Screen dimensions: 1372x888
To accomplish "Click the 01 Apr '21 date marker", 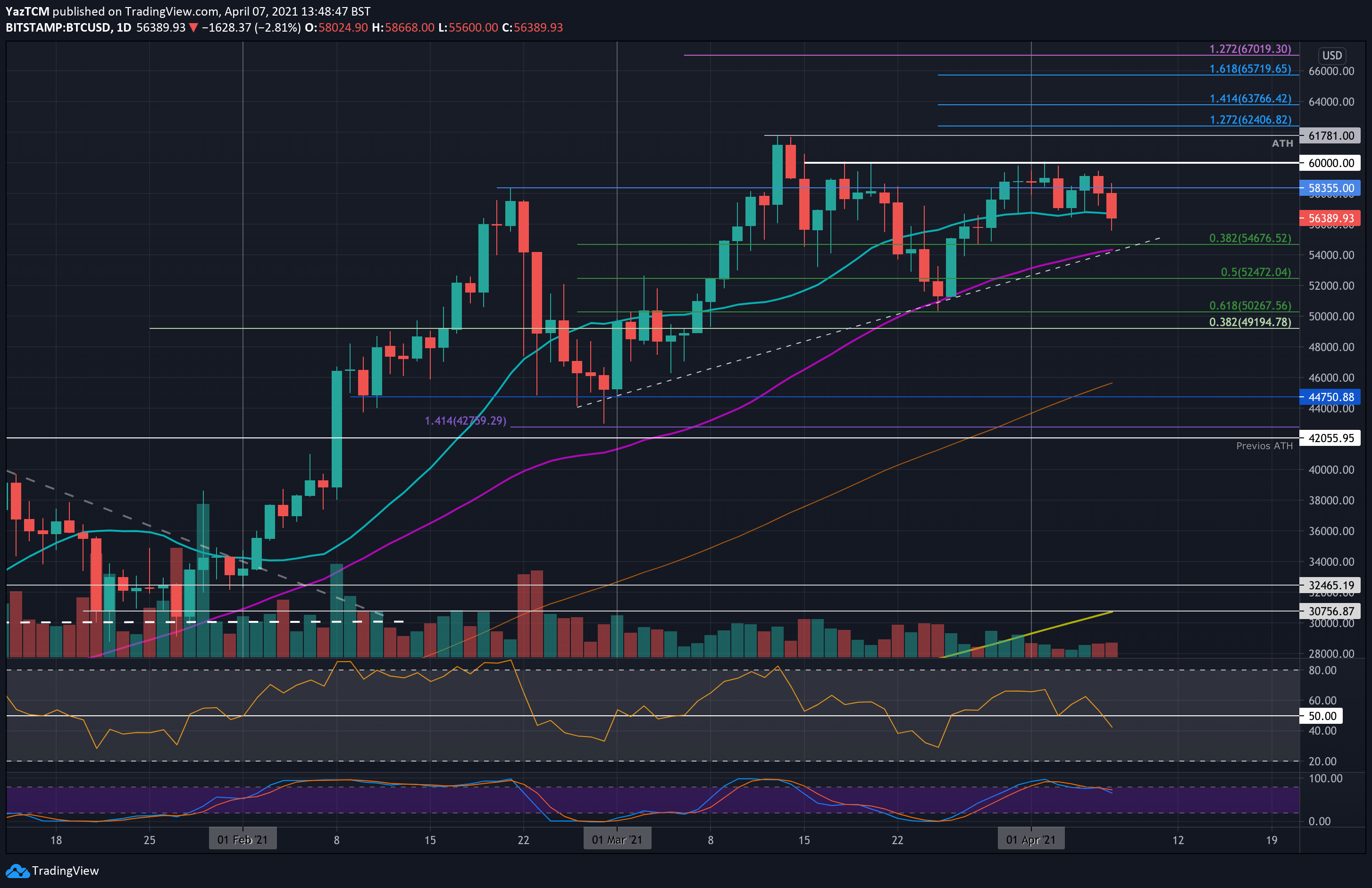I will click(x=1031, y=839).
